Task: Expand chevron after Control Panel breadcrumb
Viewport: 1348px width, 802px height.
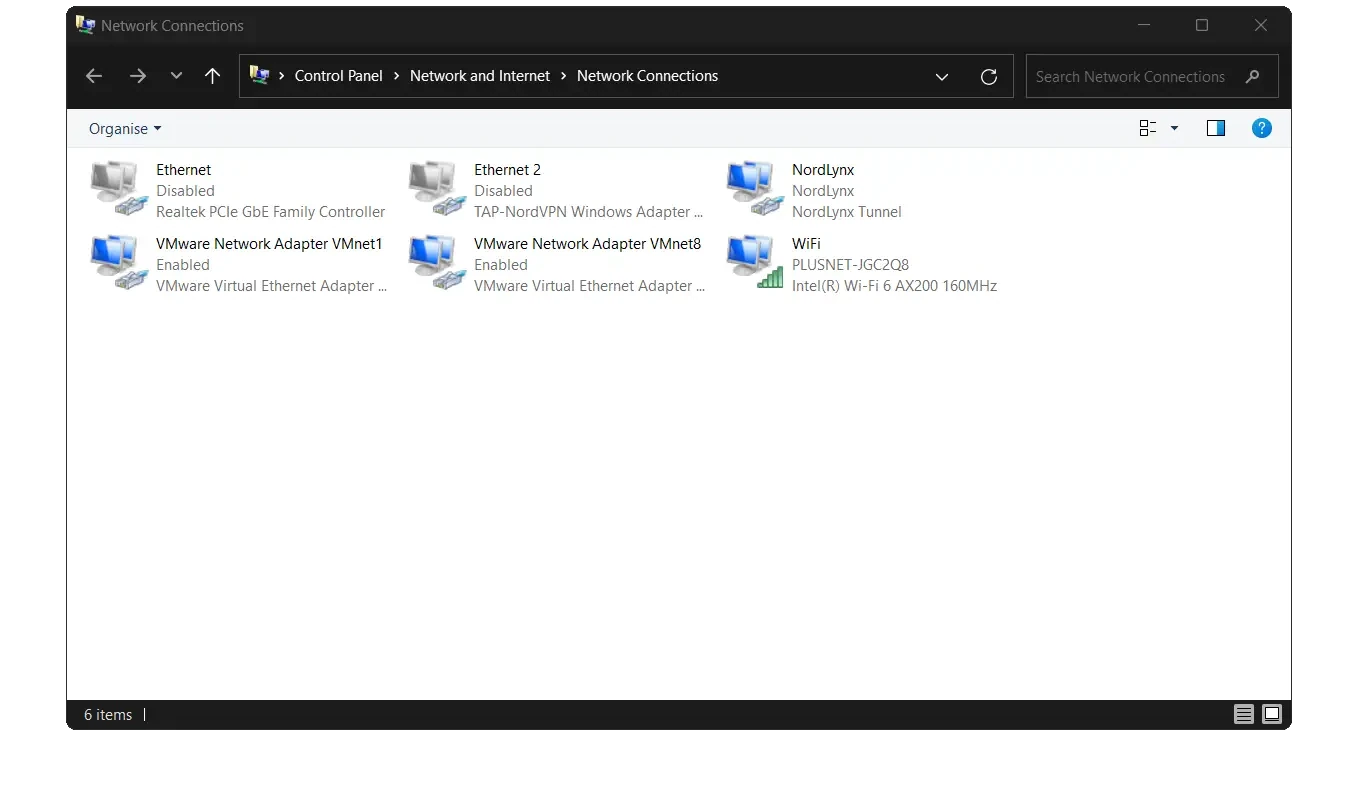Action: pyautogui.click(x=397, y=76)
